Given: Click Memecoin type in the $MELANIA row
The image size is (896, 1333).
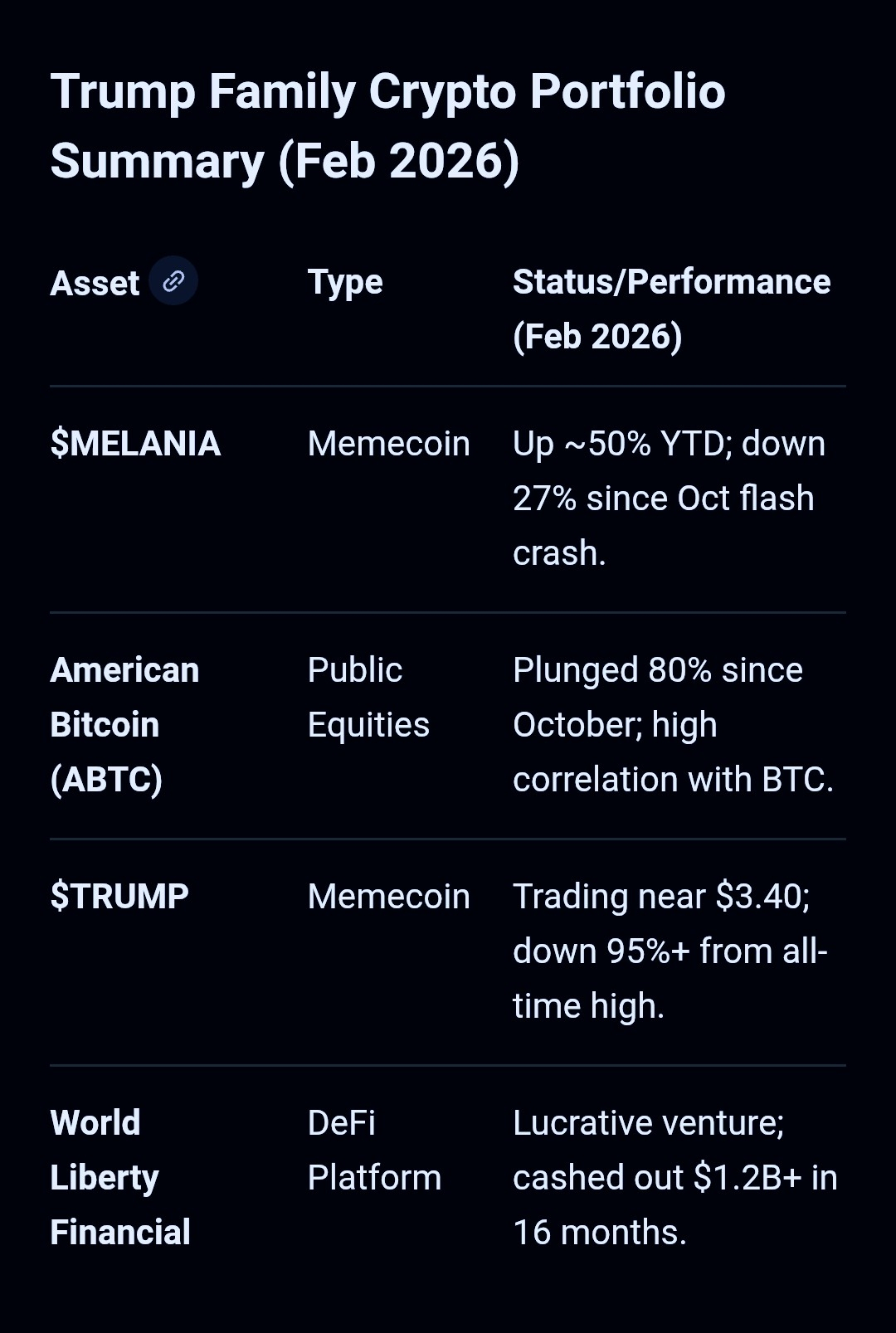Looking at the screenshot, I should pyautogui.click(x=388, y=444).
